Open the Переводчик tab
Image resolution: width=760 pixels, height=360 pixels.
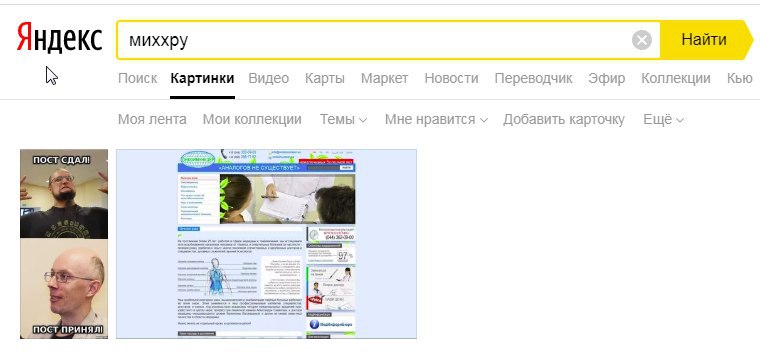533,78
